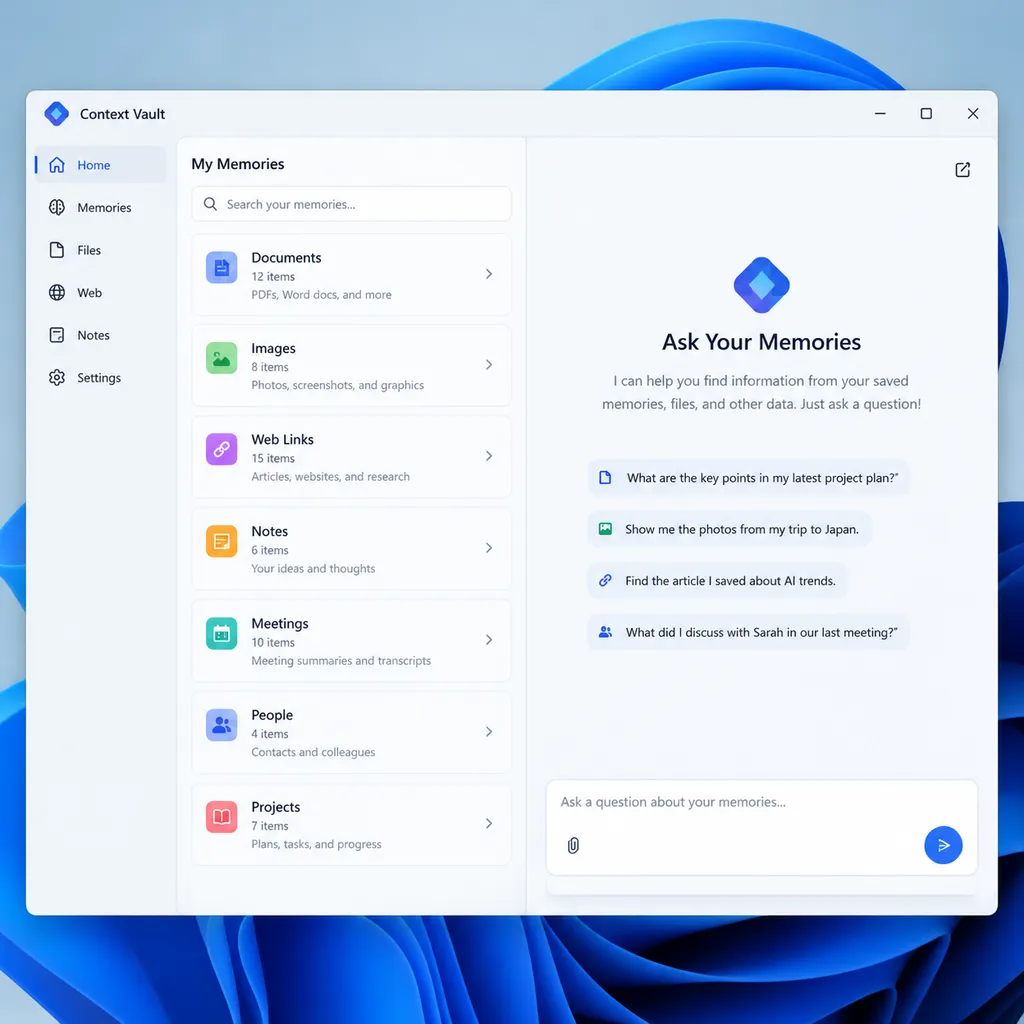Click the orange Notes category icon

(x=221, y=541)
